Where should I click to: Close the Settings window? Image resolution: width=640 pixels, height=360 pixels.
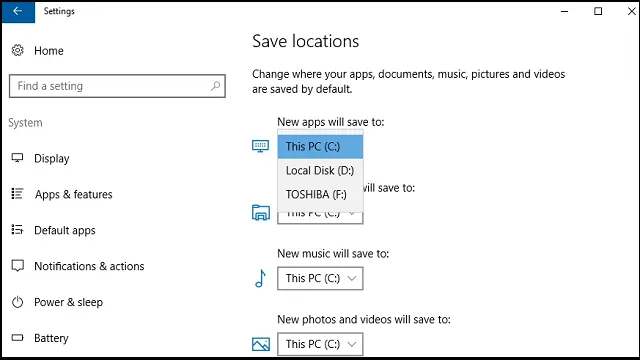coord(631,11)
